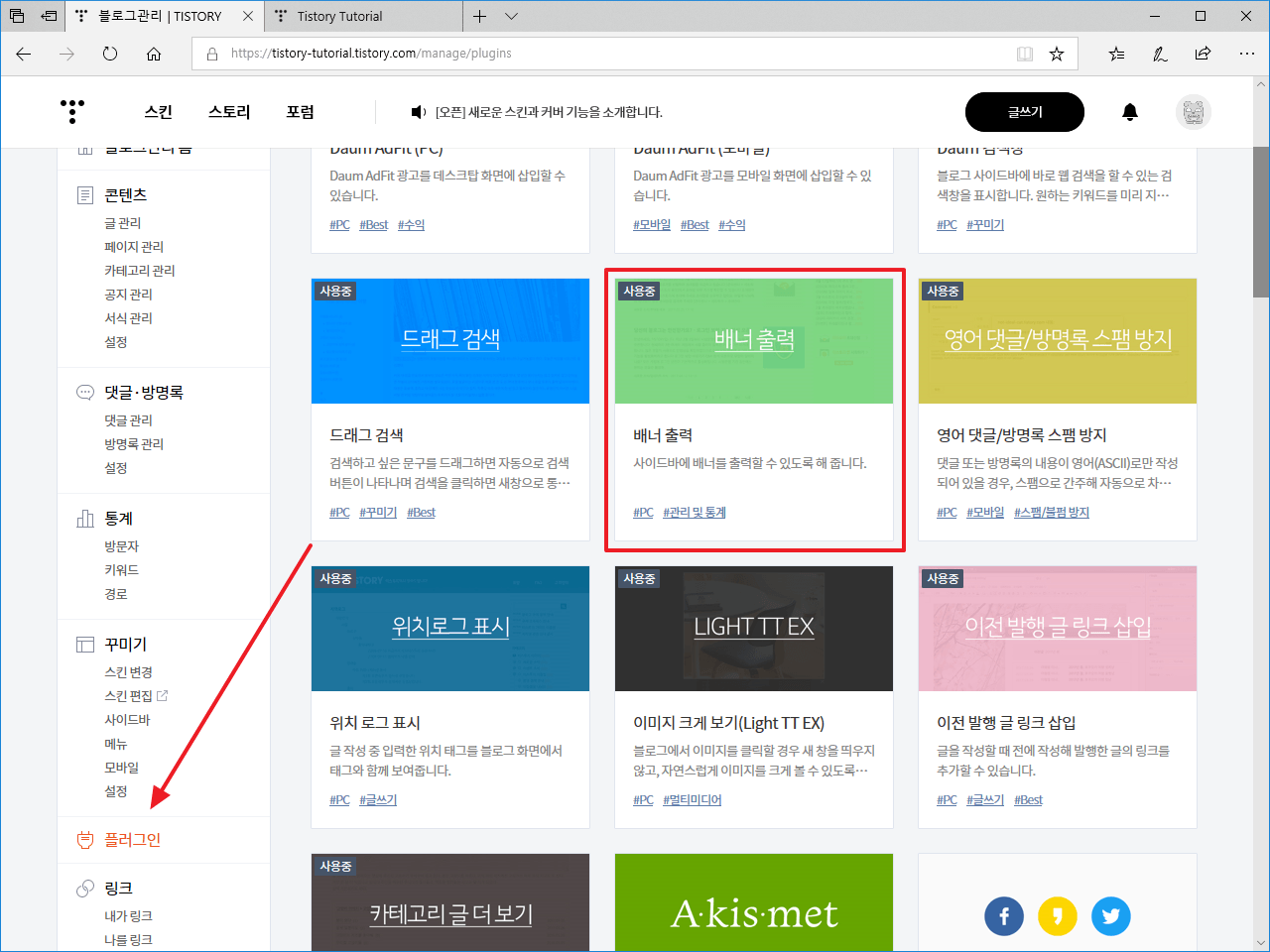This screenshot has height=952, width=1270.
Task: Filter by #스팸/불펌 방지 tag
Action: (x=1052, y=513)
